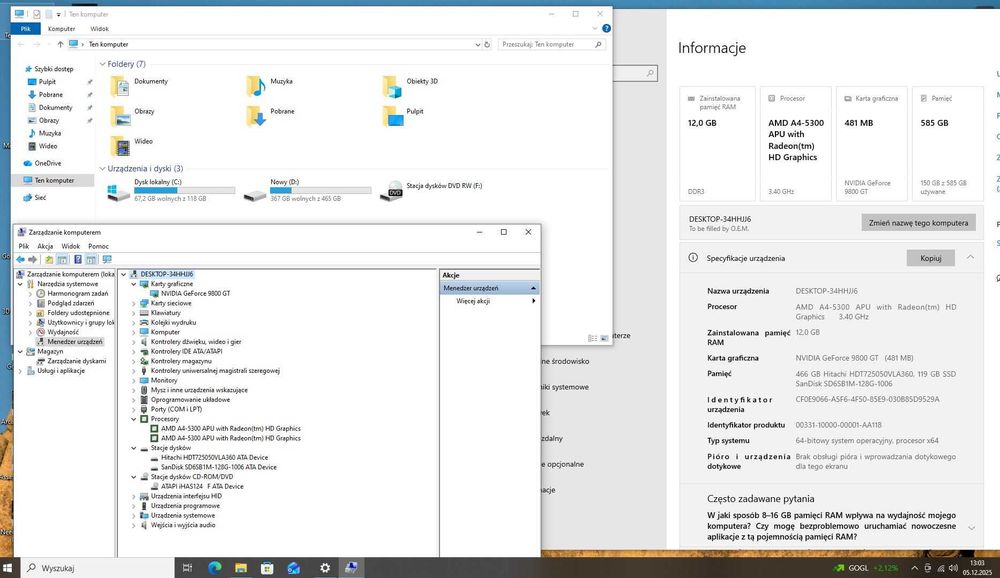Click Wyszukaj taskbar search box

pos(98,567)
